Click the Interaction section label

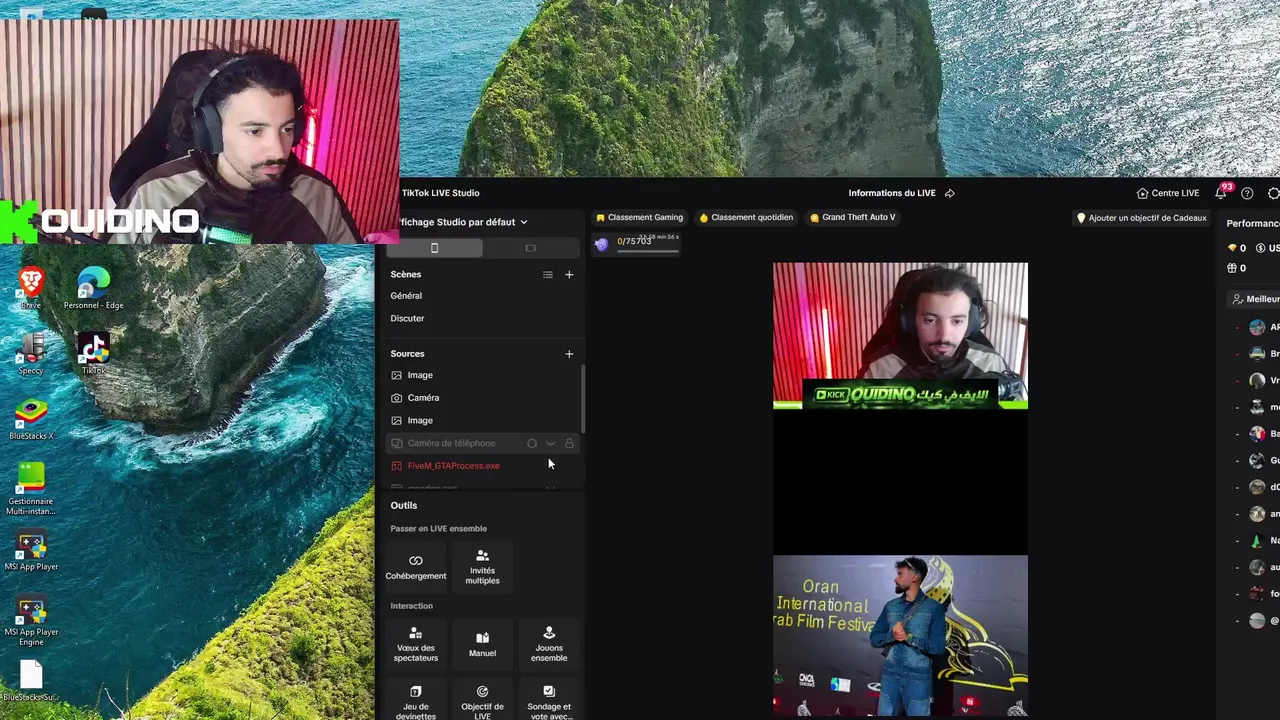click(412, 606)
